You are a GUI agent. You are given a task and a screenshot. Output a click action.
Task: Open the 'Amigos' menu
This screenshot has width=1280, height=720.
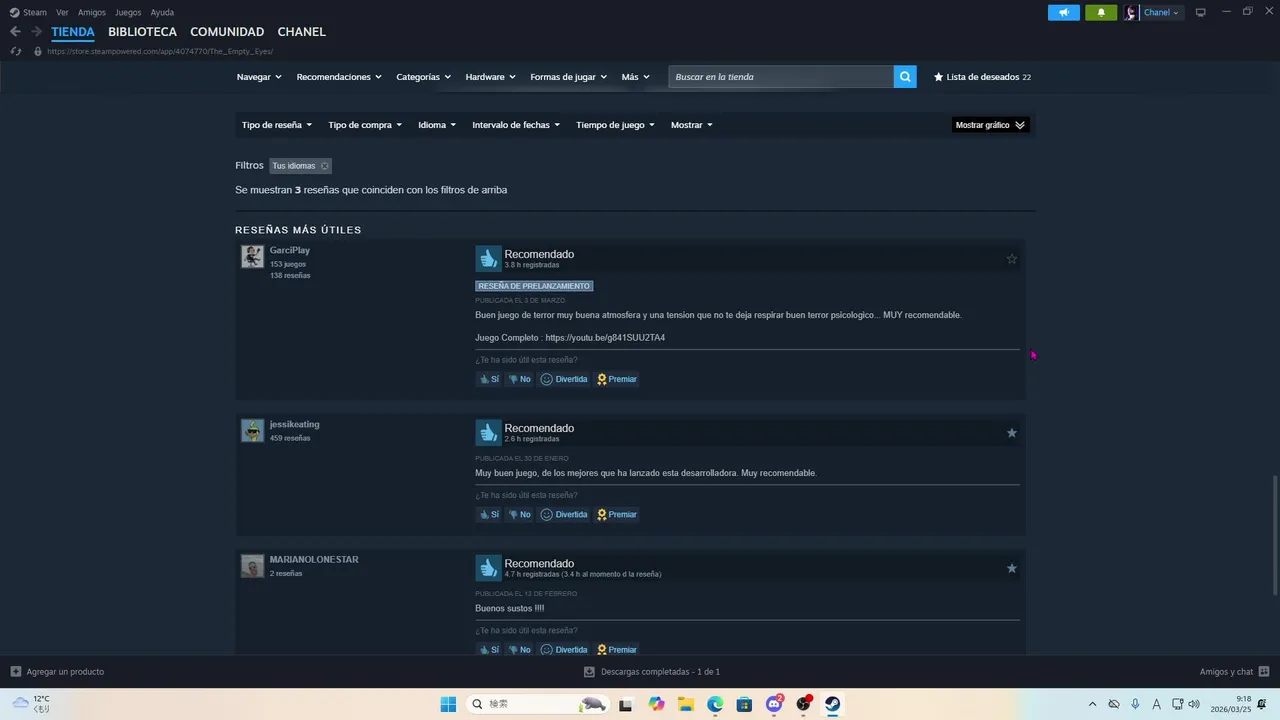[92, 13]
